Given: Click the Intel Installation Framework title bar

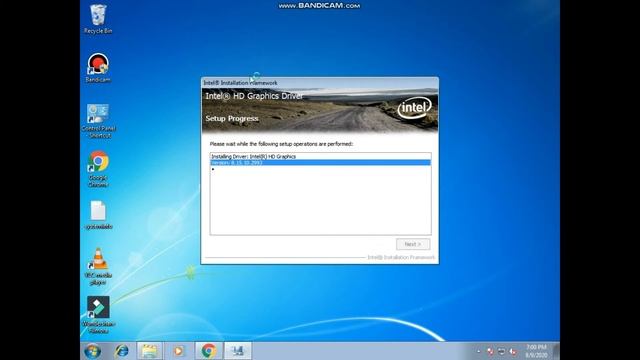Looking at the screenshot, I should (320, 83).
